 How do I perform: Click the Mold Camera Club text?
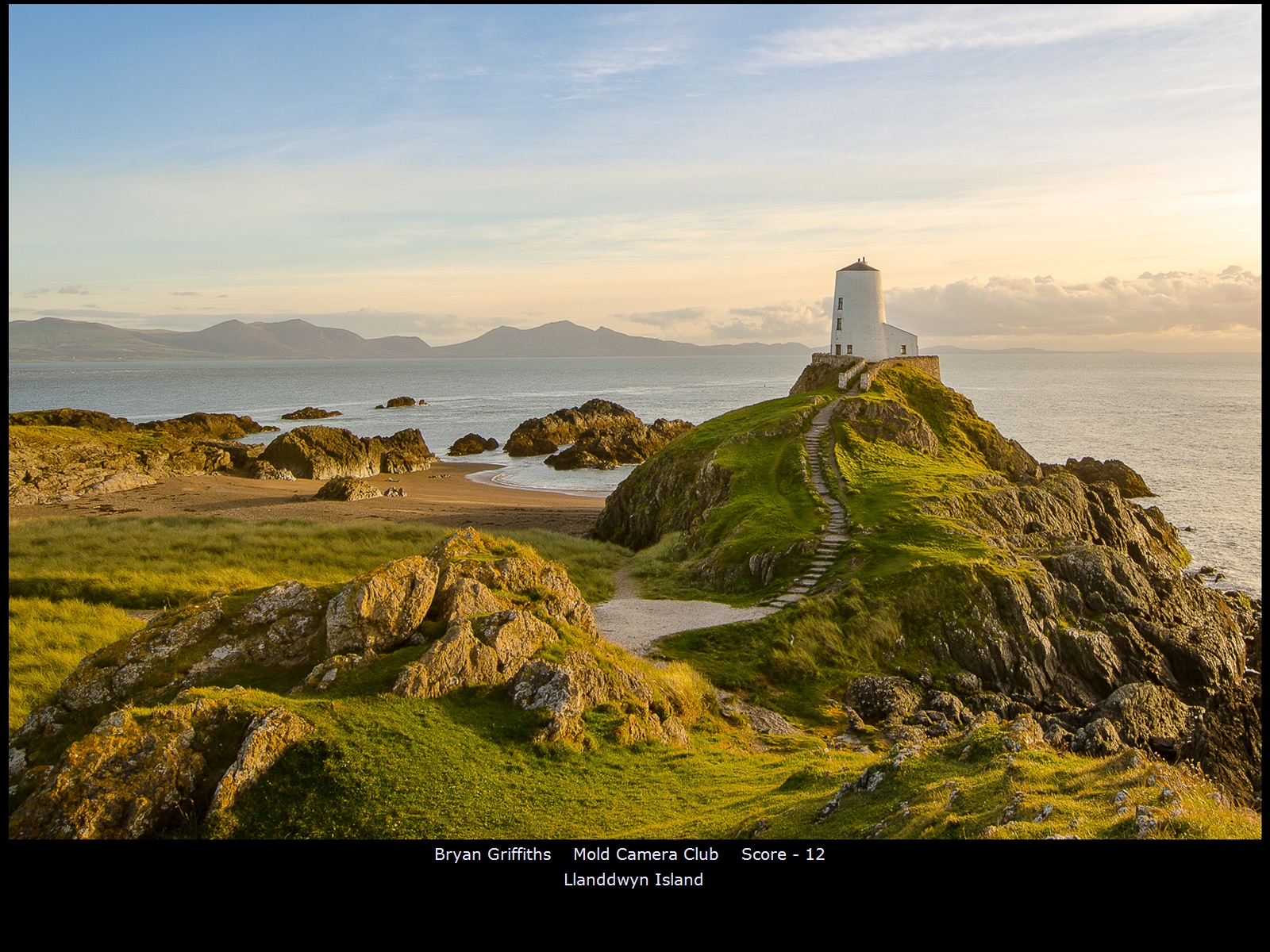tap(645, 854)
